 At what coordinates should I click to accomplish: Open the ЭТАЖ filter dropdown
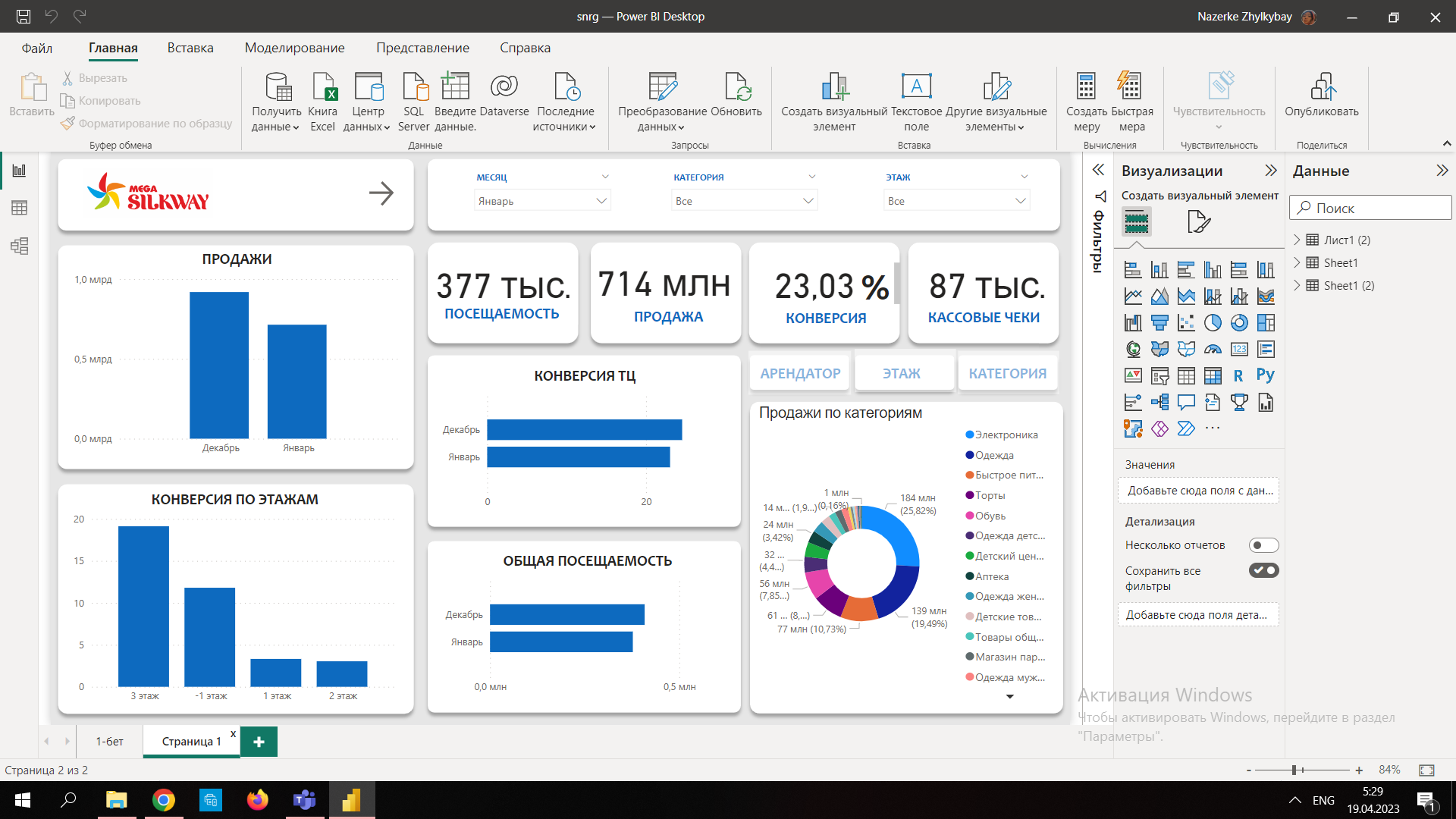coord(1020,200)
